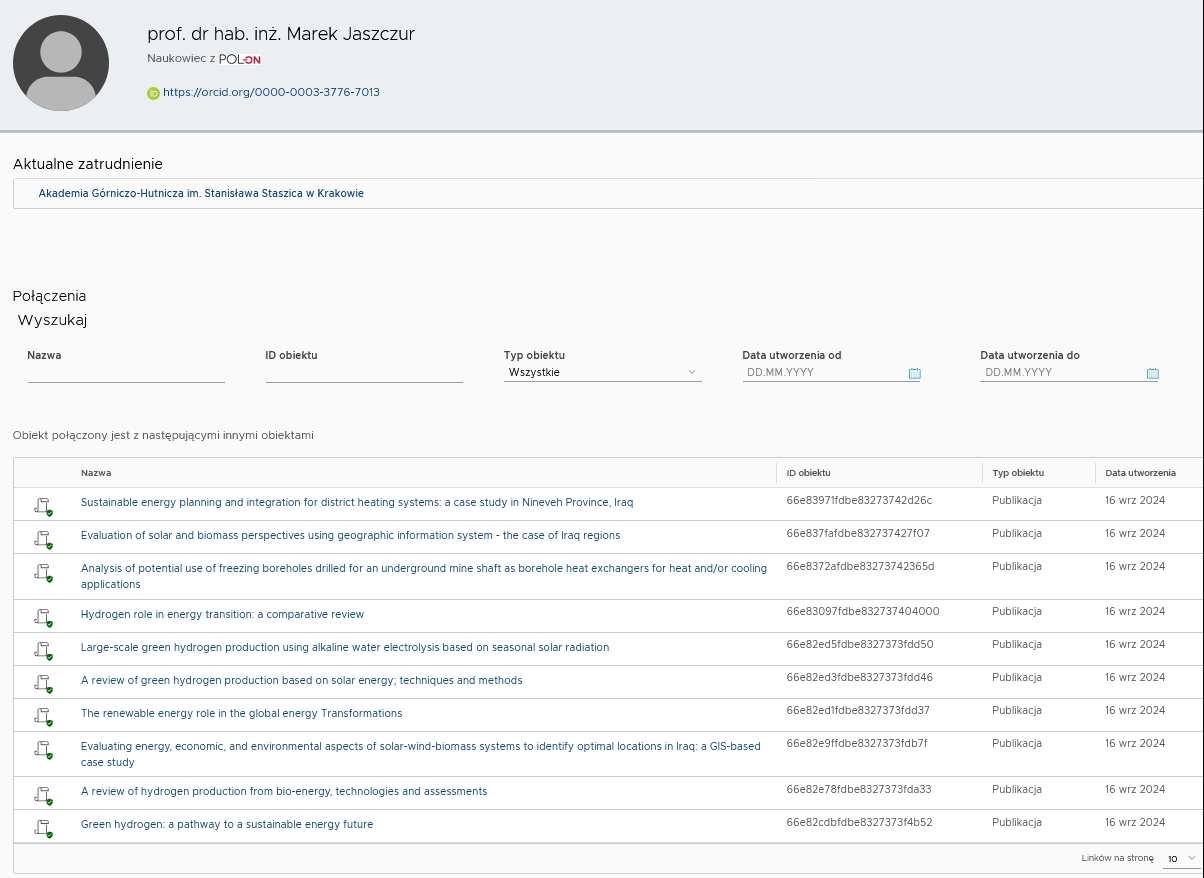
Task: Click document icon for Green hydrogen pathway row
Action: point(43,826)
